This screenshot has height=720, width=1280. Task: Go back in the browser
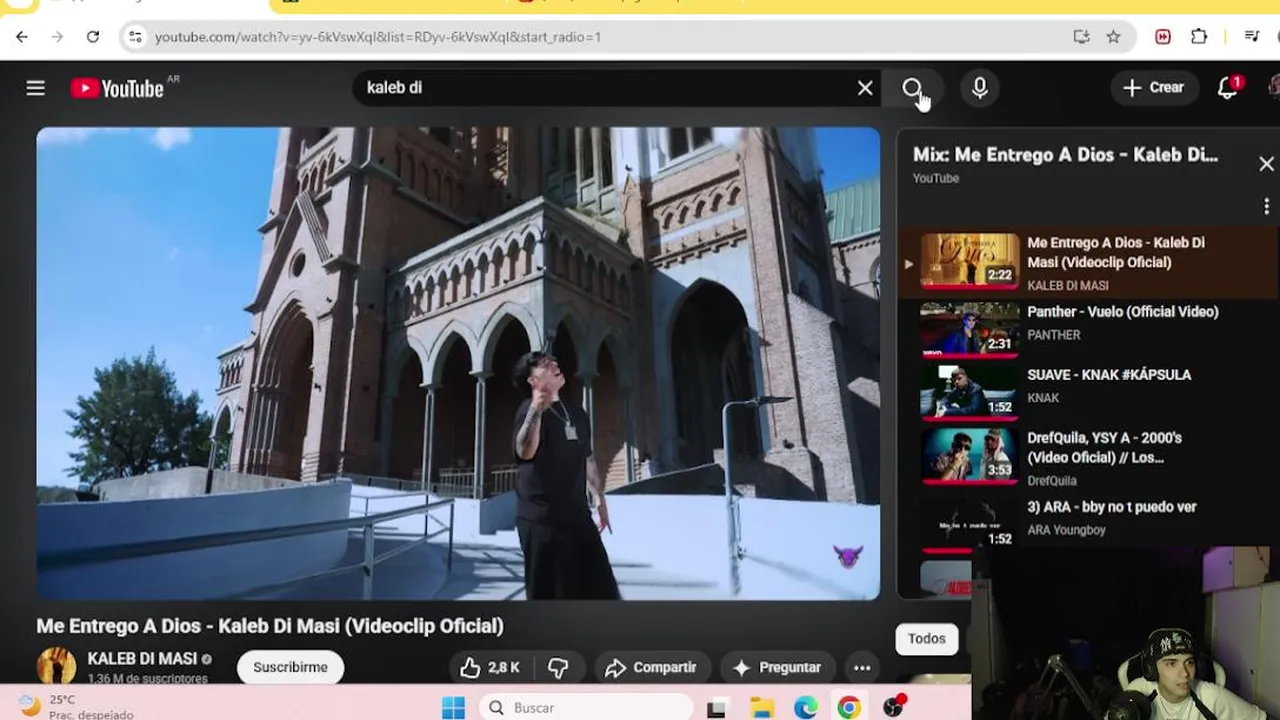(x=22, y=37)
